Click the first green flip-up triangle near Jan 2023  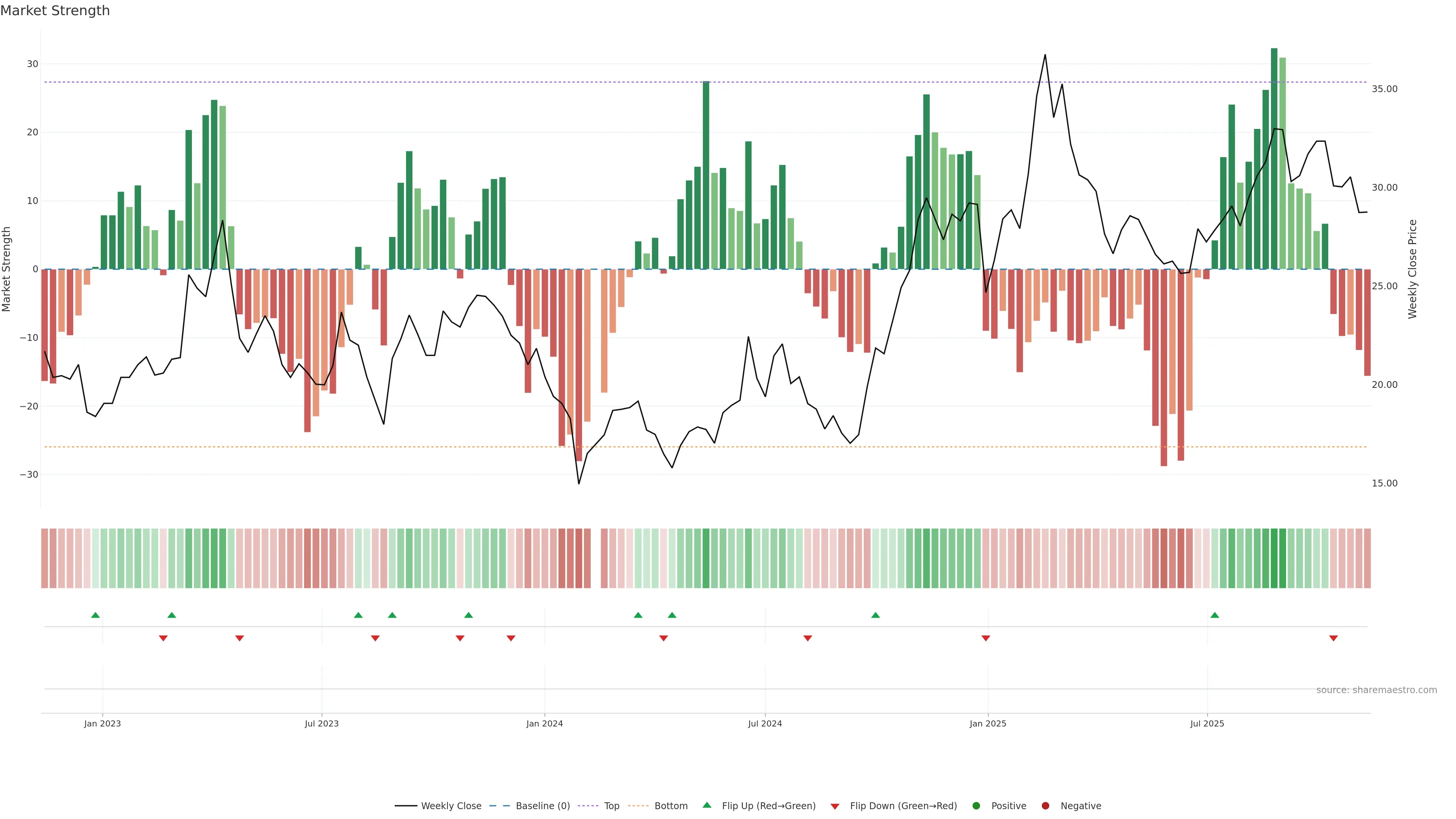click(x=96, y=615)
